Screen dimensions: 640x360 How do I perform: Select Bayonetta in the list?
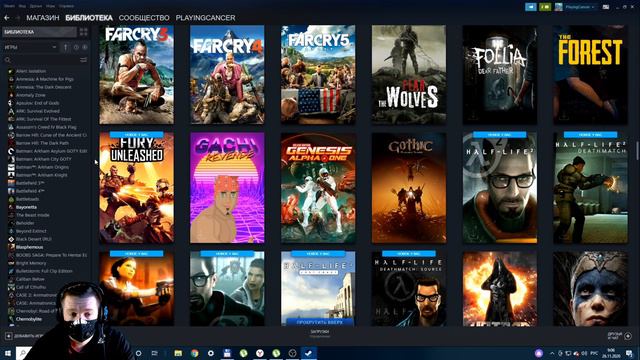coord(26,207)
